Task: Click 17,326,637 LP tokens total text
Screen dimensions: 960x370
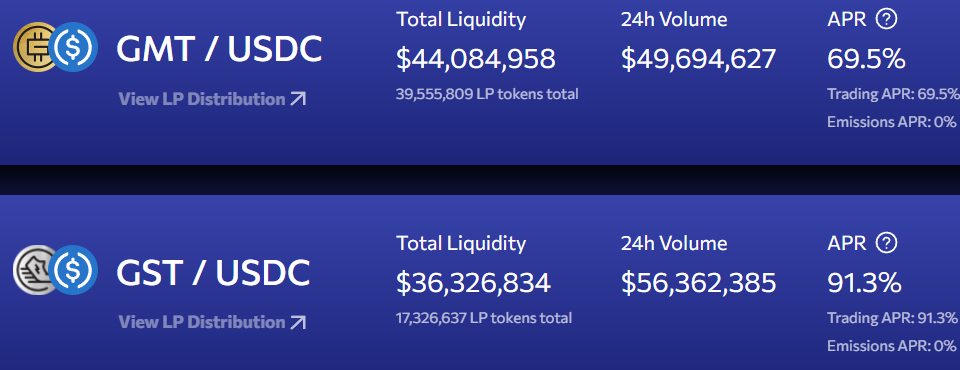Action: pos(484,318)
